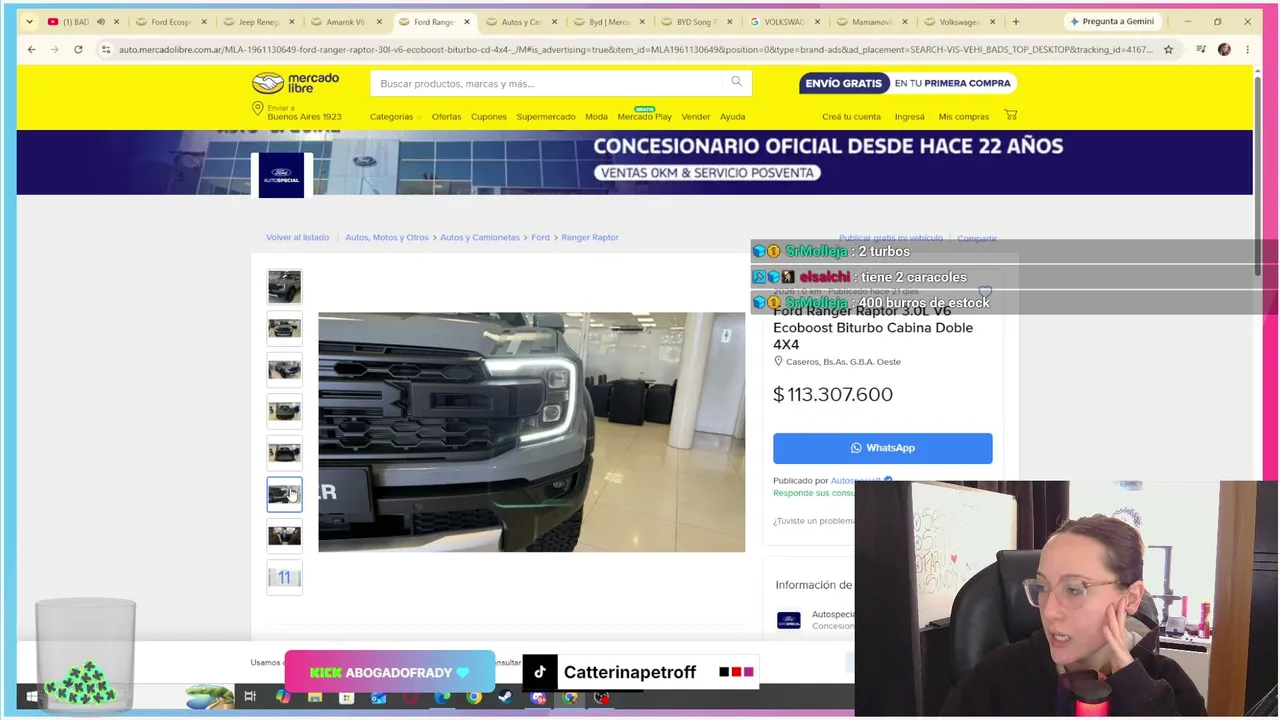
Task: Go back to the previous page in Chrome
Action: tap(31, 49)
